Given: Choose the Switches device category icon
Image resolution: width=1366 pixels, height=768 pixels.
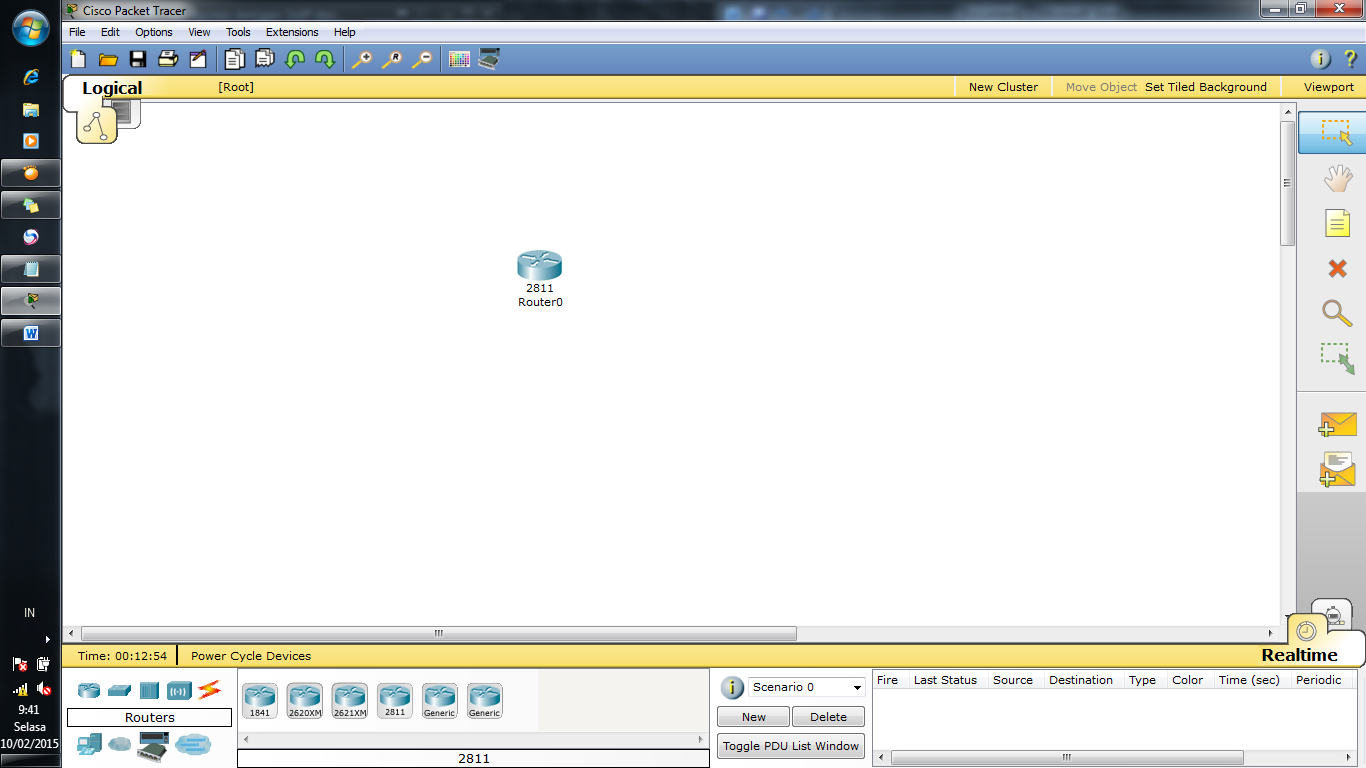Looking at the screenshot, I should (x=120, y=690).
